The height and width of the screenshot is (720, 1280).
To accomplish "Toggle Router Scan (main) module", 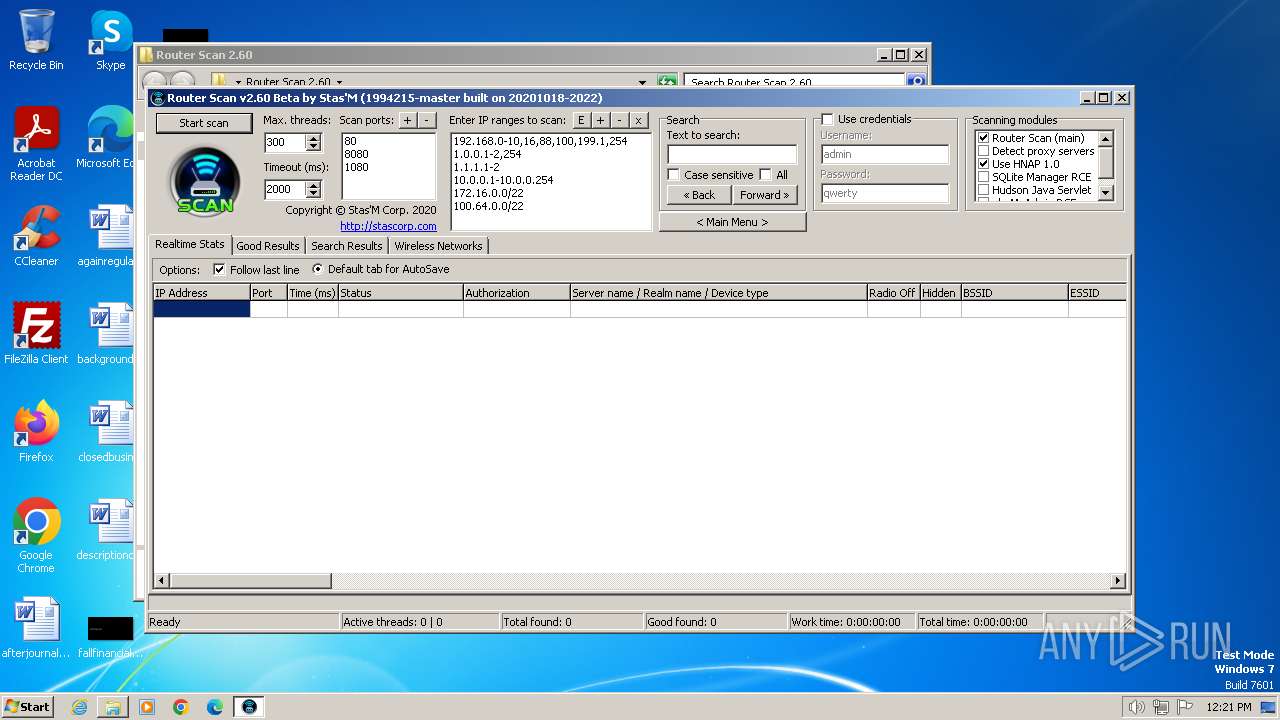I will 983,138.
